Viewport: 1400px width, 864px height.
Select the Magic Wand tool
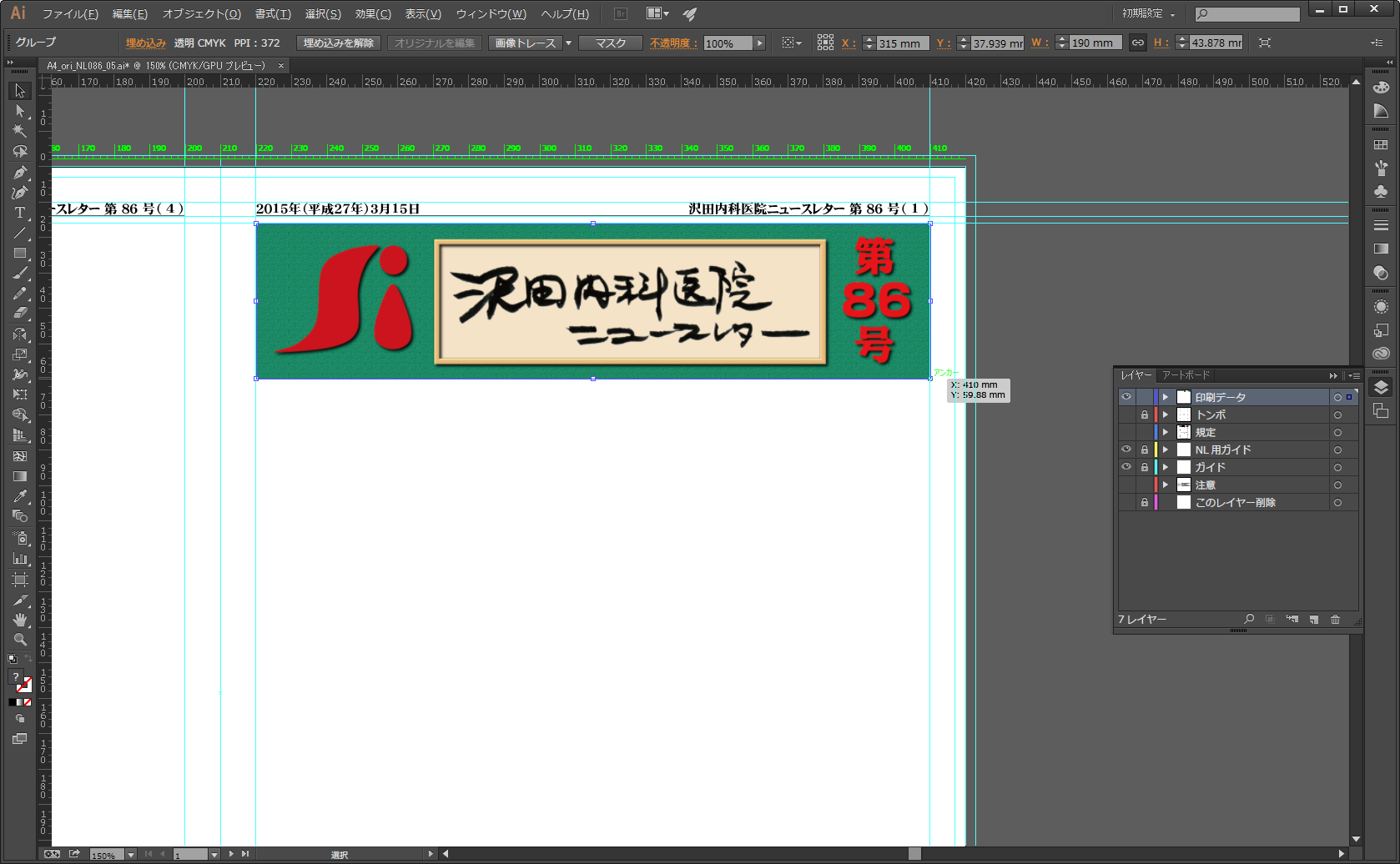click(20, 131)
